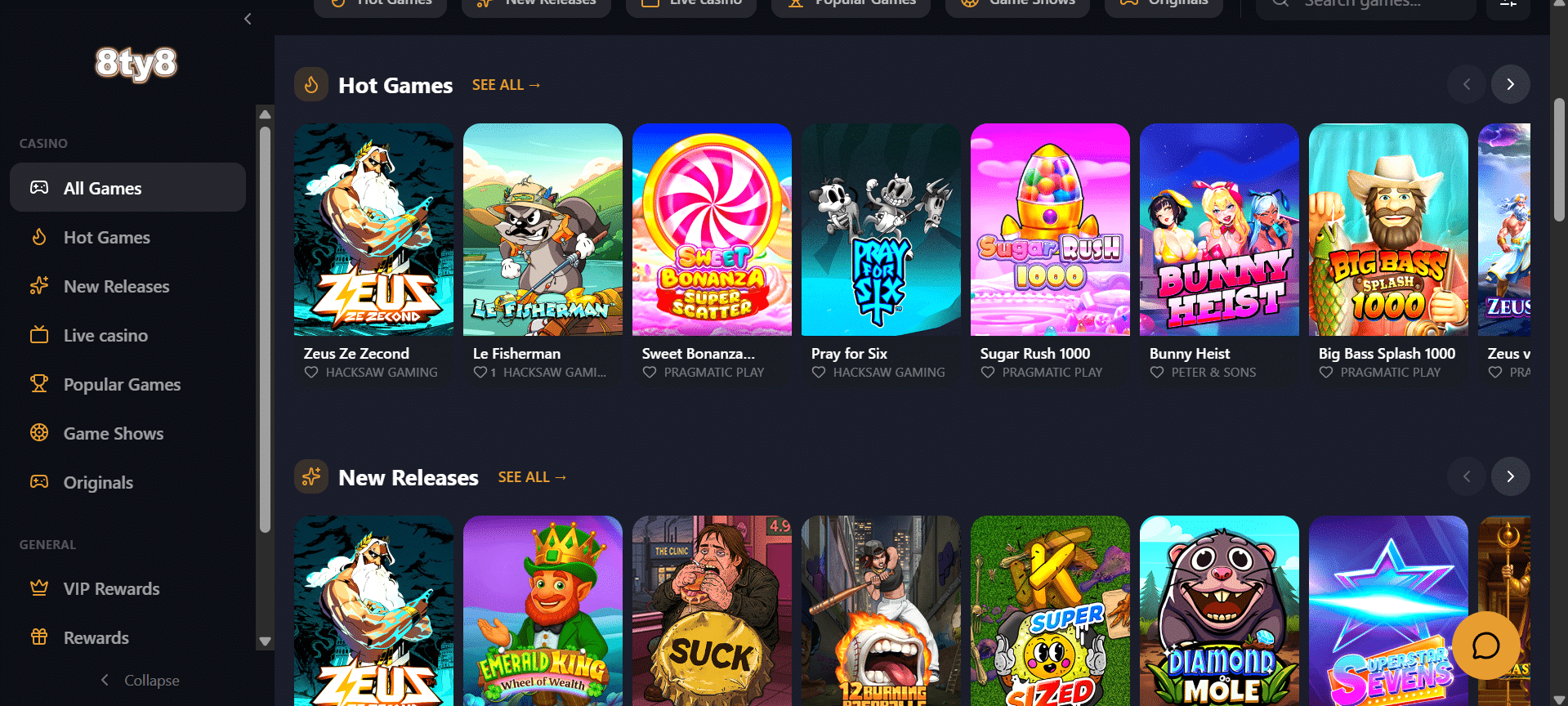Advance New Releases carousel right arrow
Screen dimensions: 1568x706
[1510, 476]
